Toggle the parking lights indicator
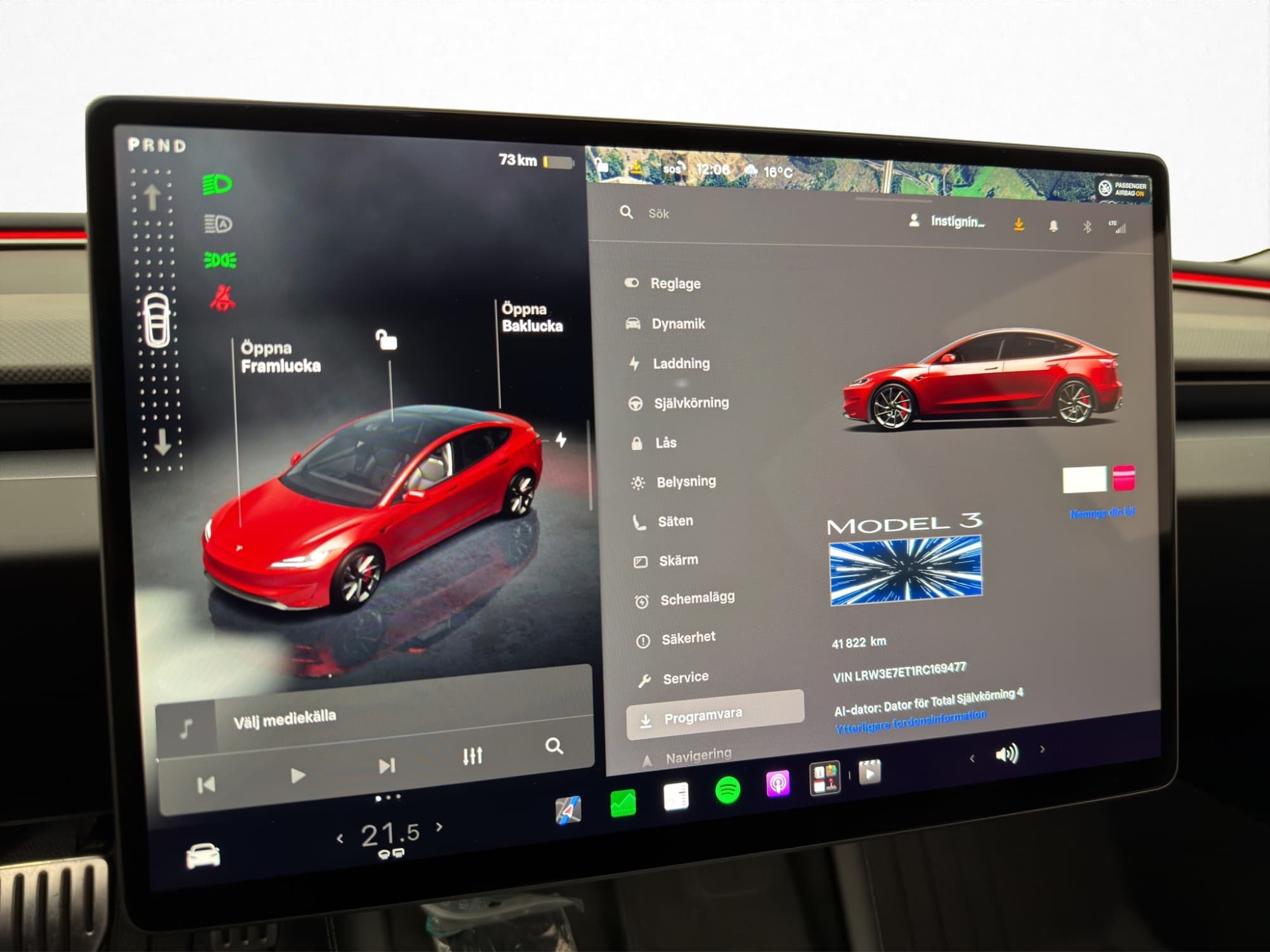 pos(220,260)
